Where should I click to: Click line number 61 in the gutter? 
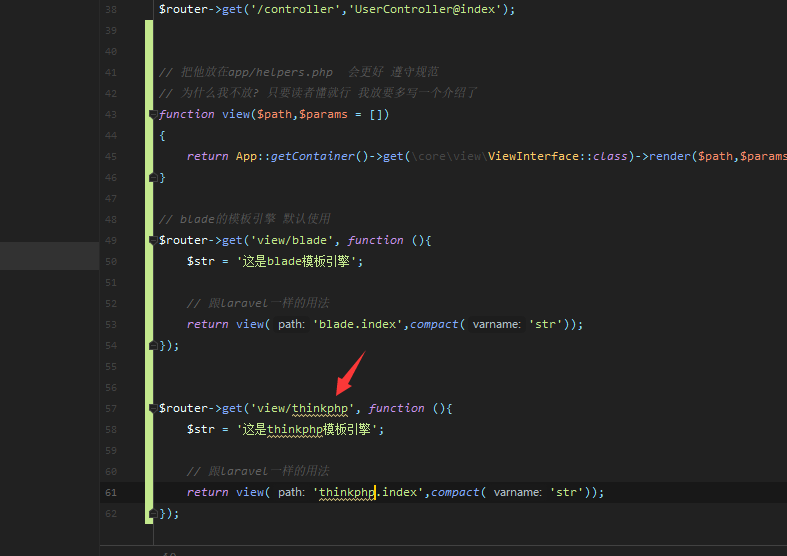[111, 492]
